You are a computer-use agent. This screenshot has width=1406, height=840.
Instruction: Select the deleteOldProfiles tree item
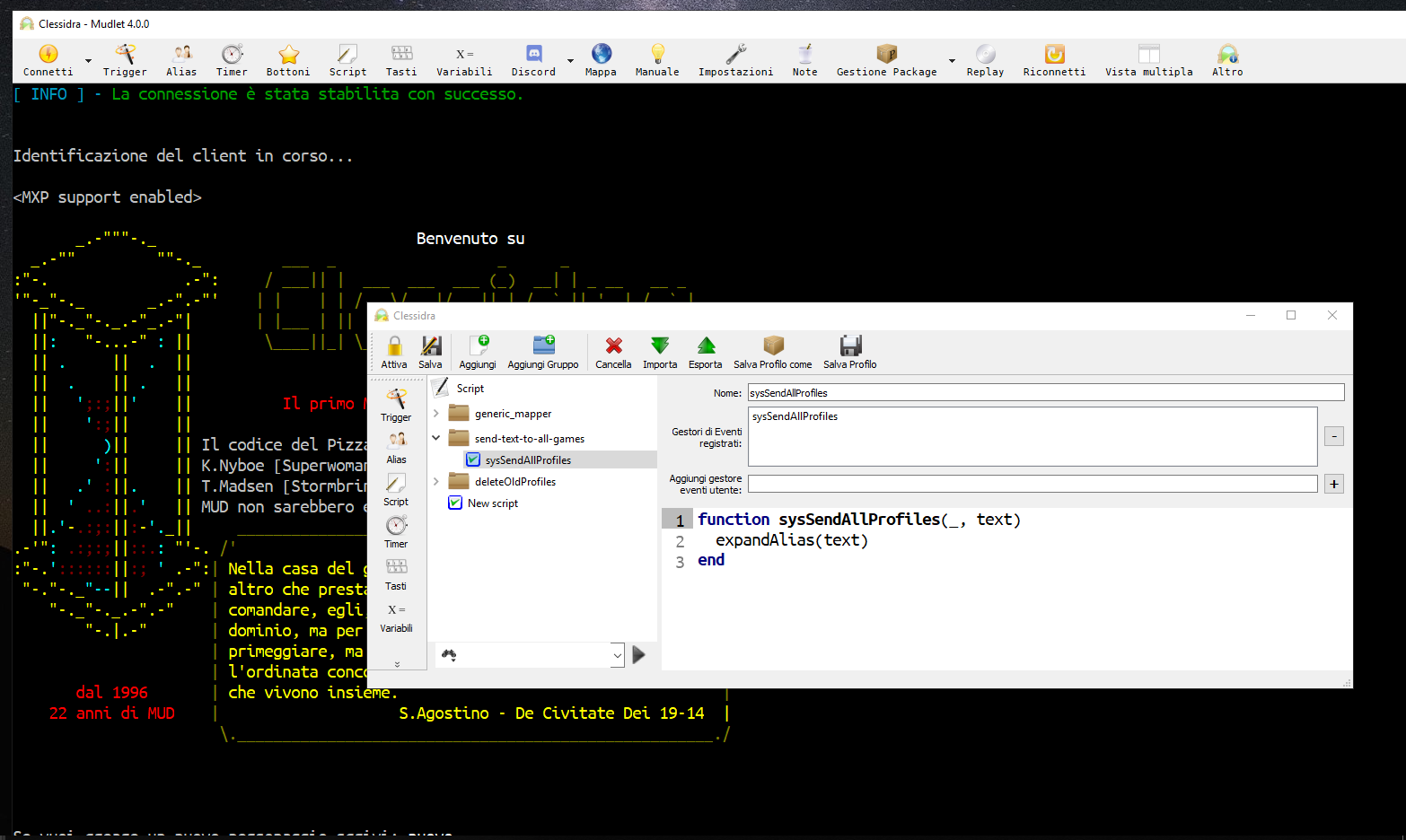click(515, 482)
